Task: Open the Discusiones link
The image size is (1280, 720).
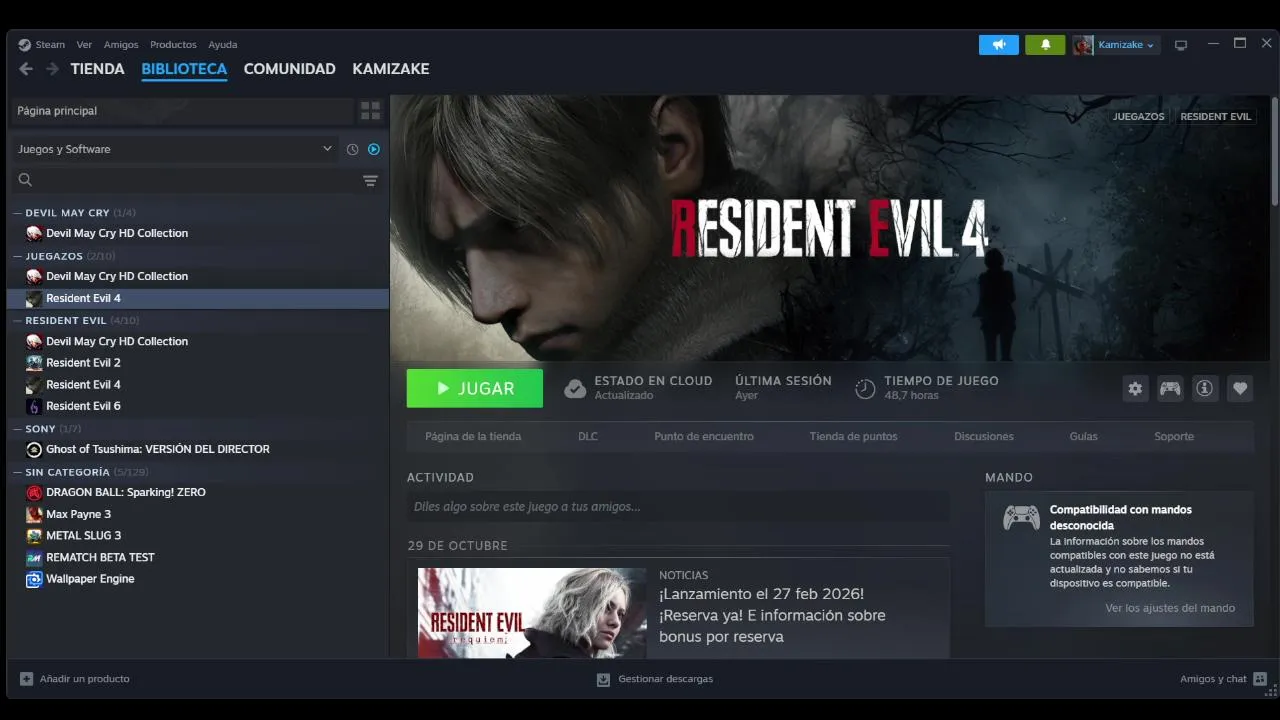Action: [x=984, y=437]
